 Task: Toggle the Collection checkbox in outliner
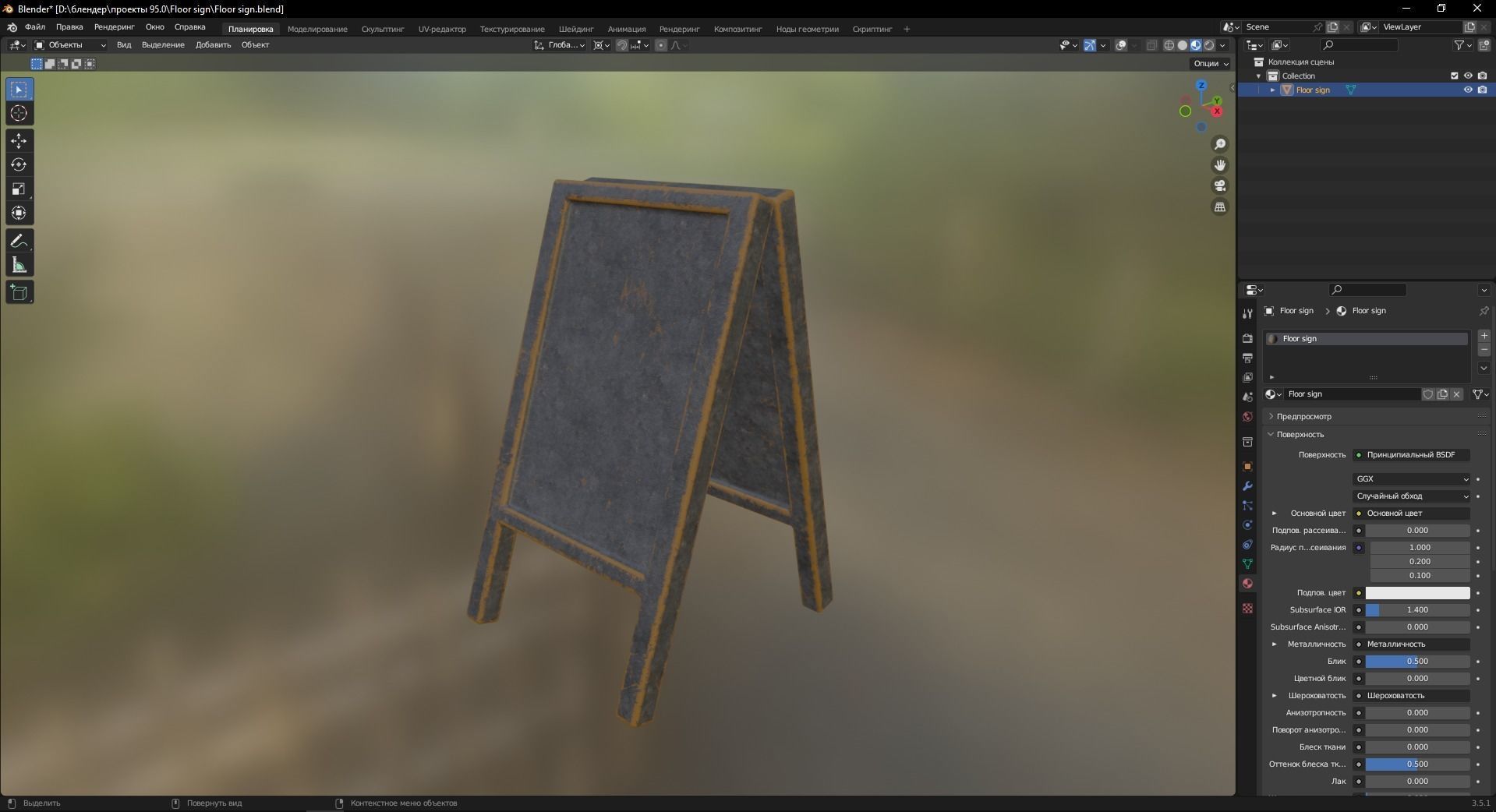tap(1454, 76)
